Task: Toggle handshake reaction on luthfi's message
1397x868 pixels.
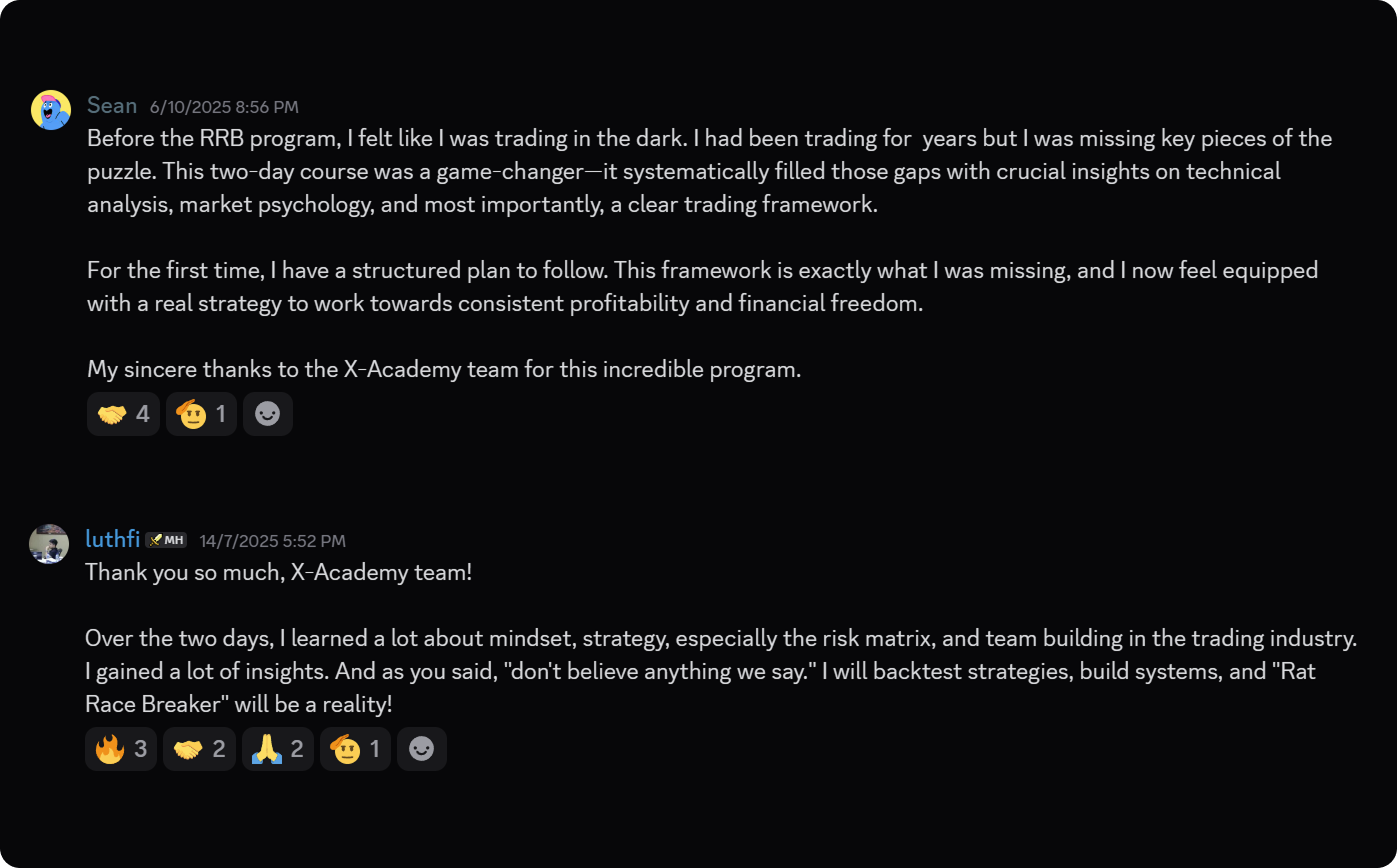Action: [x=199, y=749]
